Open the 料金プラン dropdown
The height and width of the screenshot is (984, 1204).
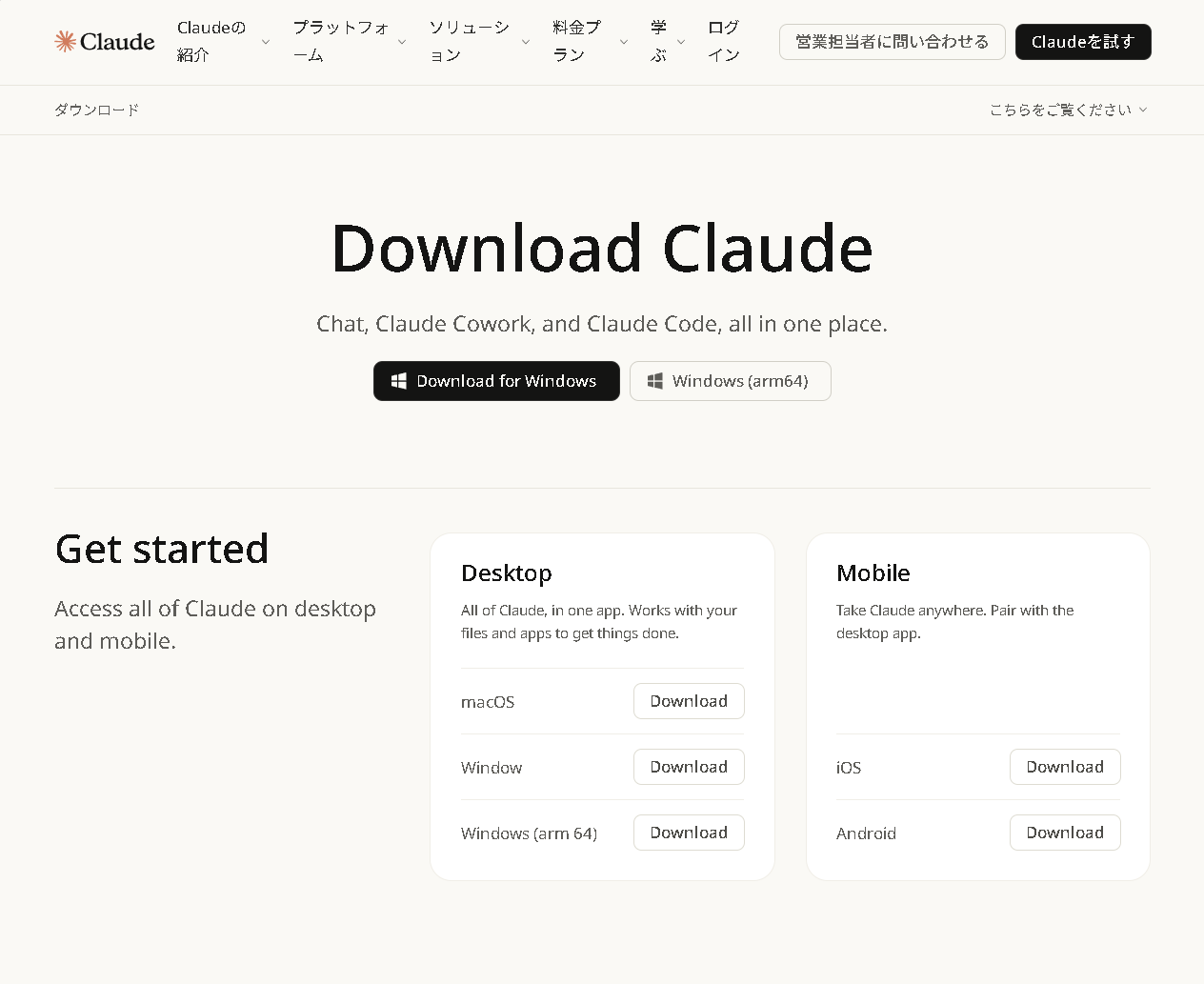581,41
